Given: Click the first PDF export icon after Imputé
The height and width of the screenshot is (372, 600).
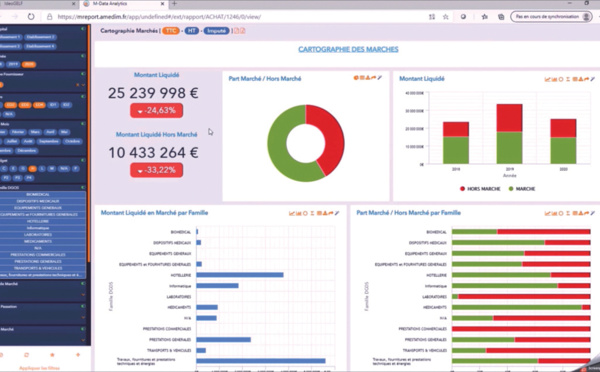Looking at the screenshot, I should coord(236,31).
